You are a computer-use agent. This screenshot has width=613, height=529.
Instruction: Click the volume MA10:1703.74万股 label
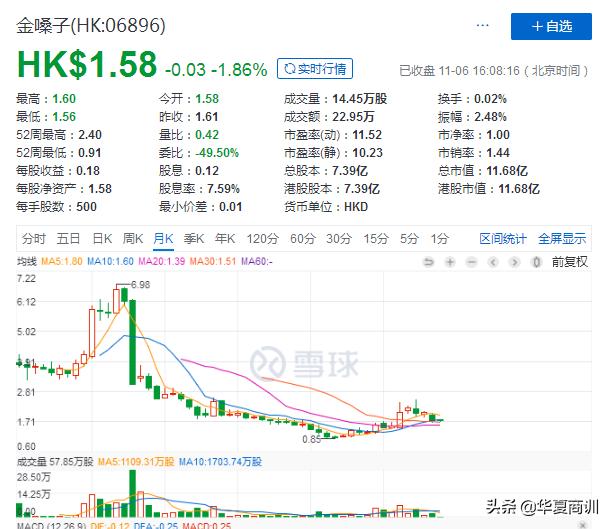[x=220, y=462]
